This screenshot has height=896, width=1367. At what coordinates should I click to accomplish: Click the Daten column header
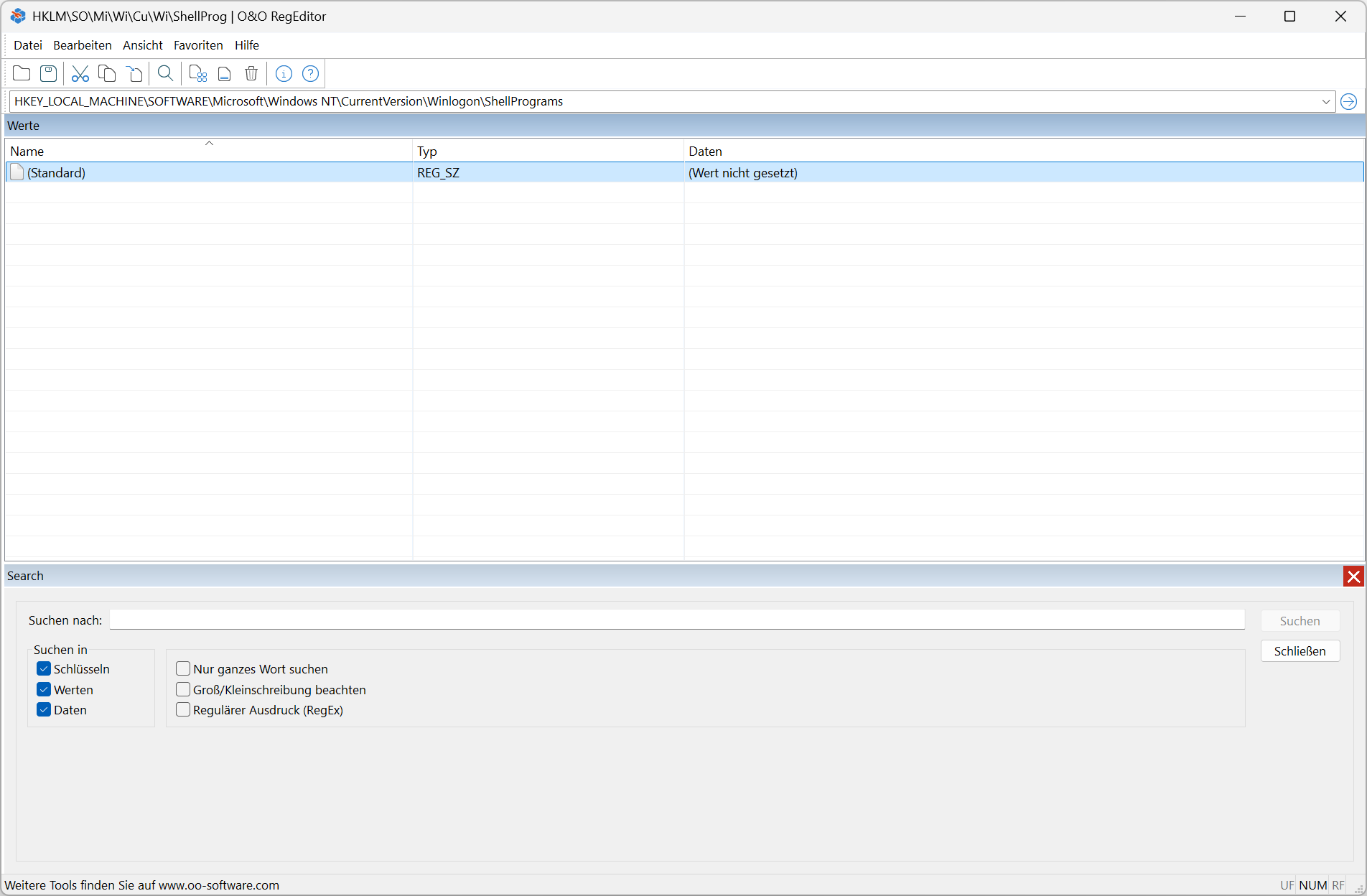[x=1024, y=151]
